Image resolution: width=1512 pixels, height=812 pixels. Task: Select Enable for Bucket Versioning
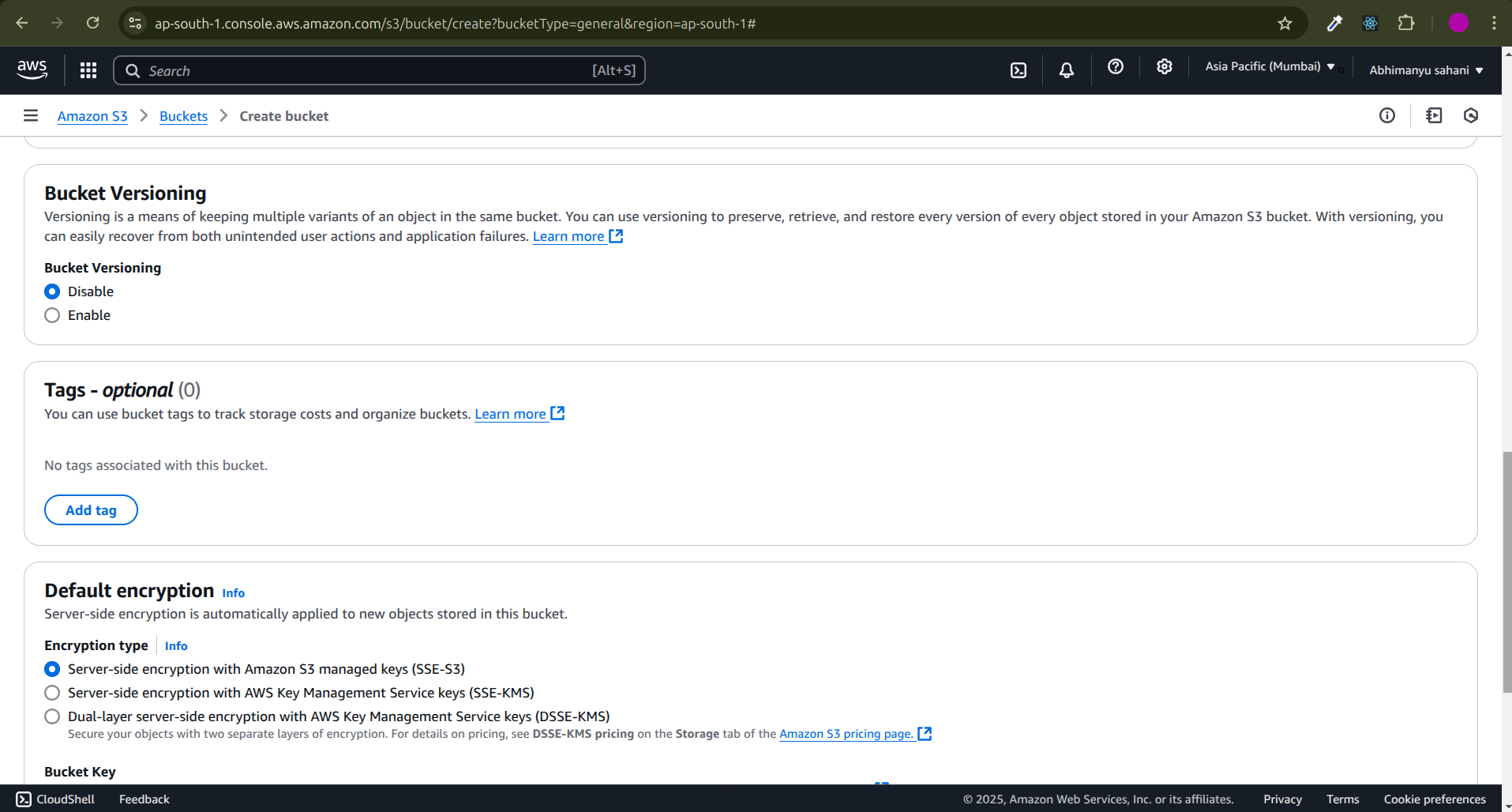52,315
